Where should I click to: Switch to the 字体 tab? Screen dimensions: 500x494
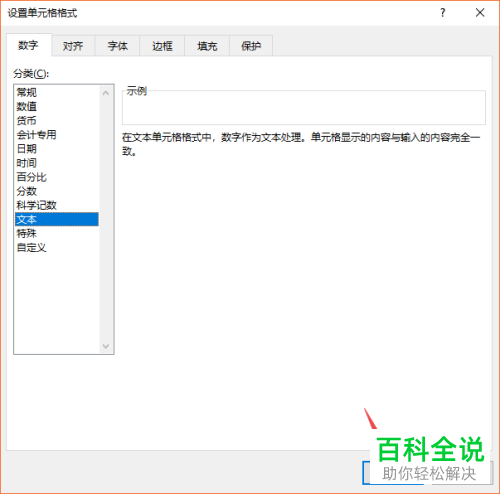point(118,46)
